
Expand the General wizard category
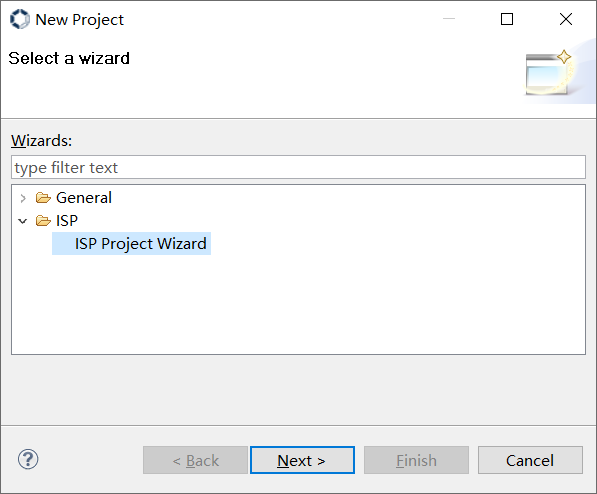tap(23, 198)
